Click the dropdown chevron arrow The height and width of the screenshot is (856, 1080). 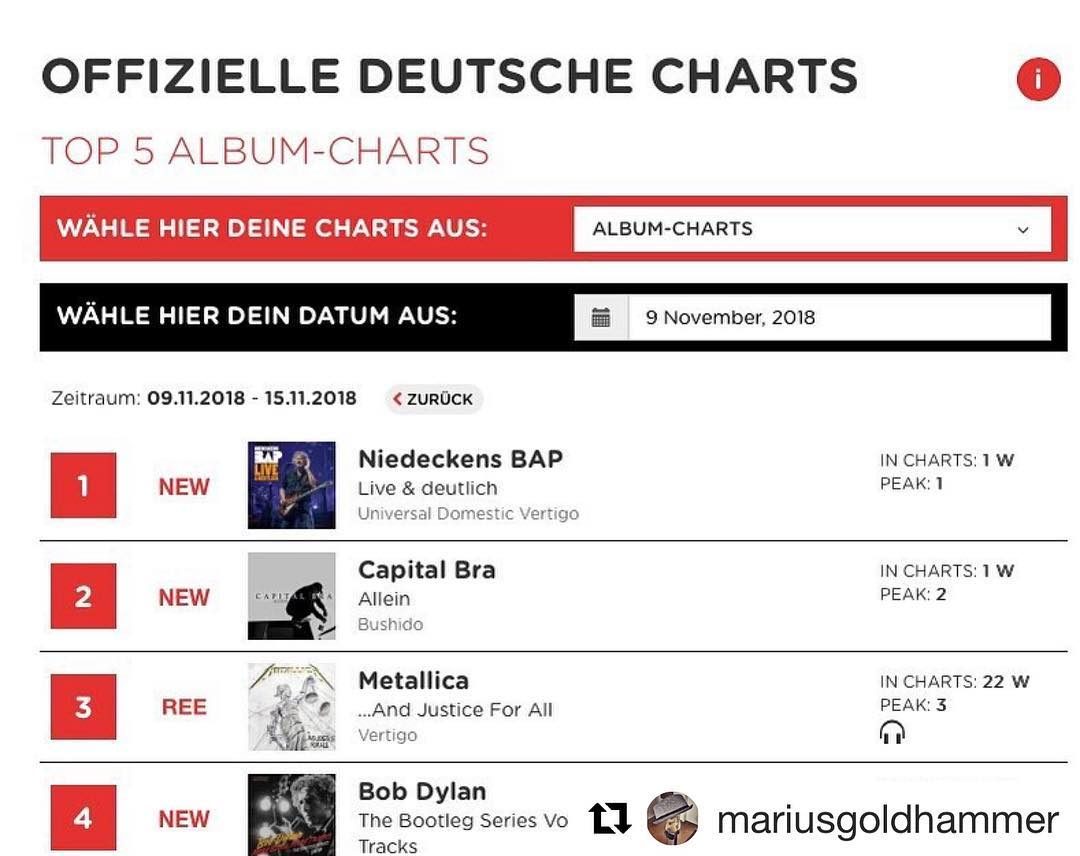1023,230
